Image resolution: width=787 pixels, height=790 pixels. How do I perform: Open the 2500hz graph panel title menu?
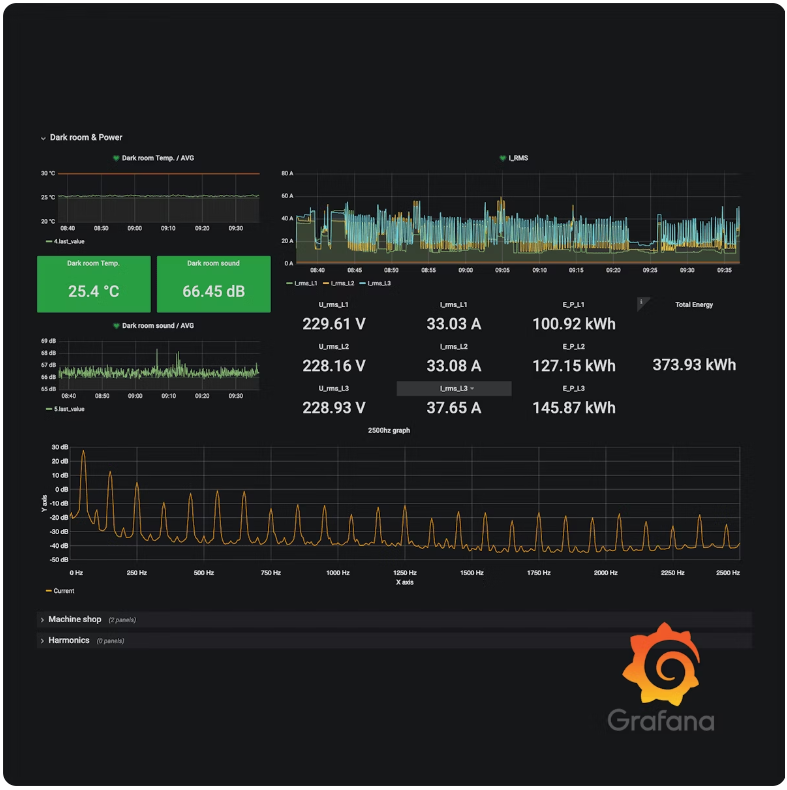pos(388,430)
